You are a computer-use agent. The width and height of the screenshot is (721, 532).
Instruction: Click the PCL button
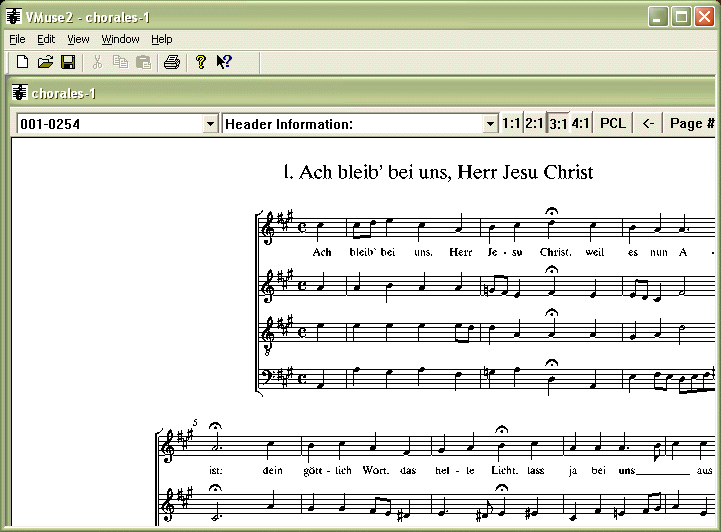click(x=613, y=123)
